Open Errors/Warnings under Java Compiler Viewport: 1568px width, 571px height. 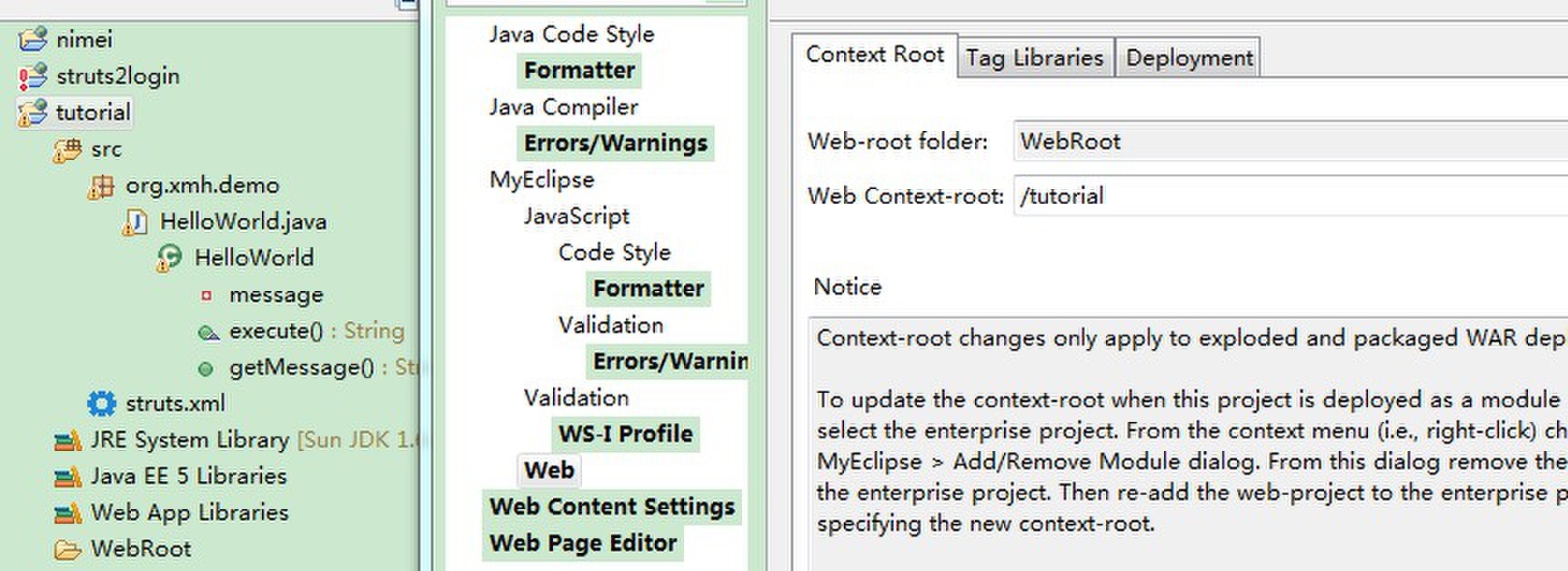[x=615, y=143]
